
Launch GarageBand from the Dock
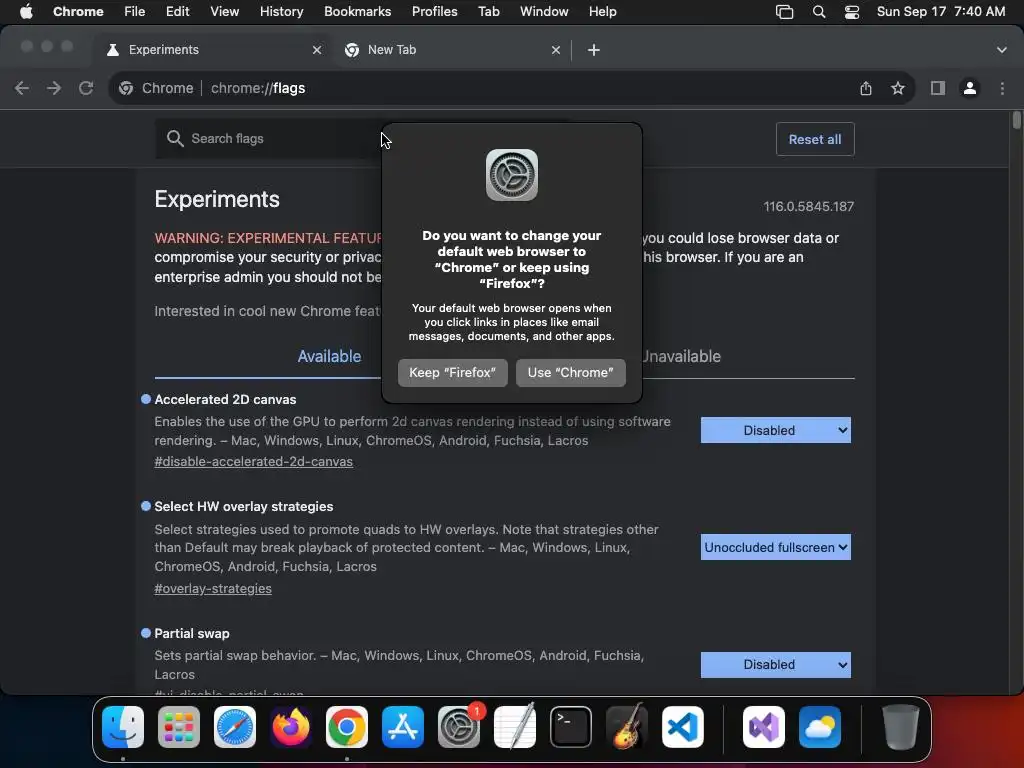click(627, 727)
